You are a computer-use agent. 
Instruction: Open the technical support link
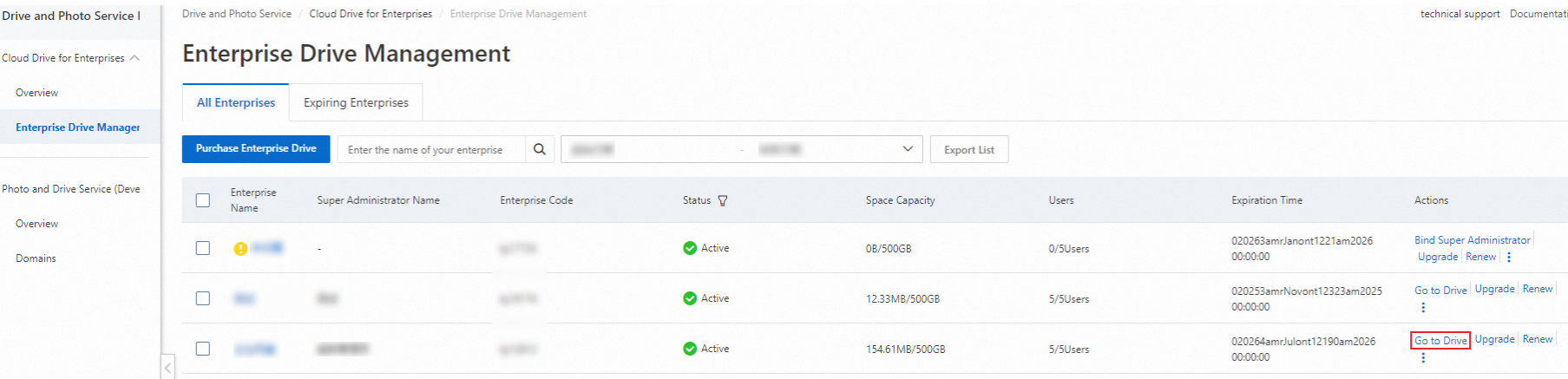(x=1460, y=14)
